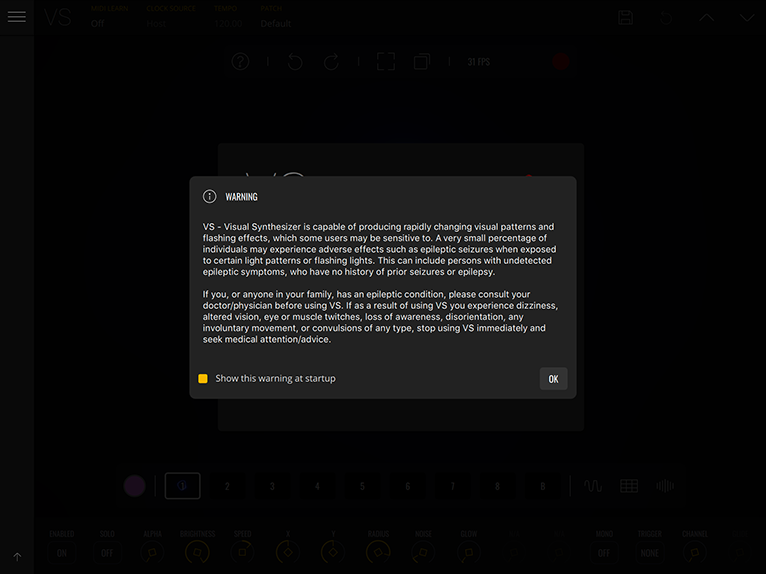Go to the previous patch with the up chevron
The width and height of the screenshot is (766, 574).
[x=706, y=18]
